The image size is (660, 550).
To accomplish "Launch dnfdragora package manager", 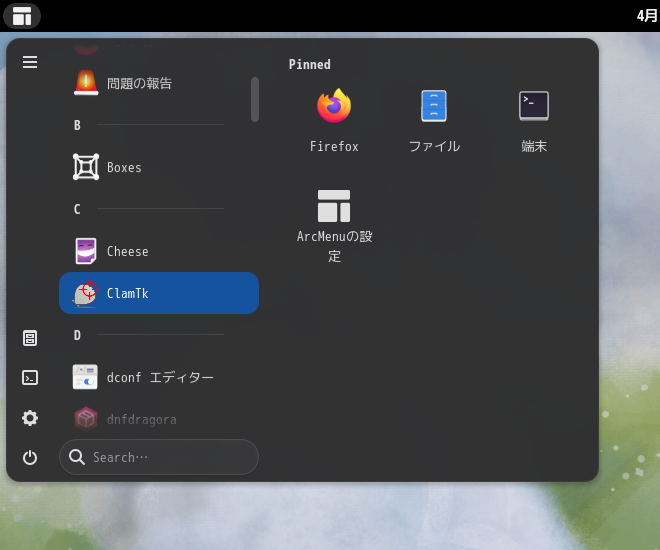I will click(159, 419).
